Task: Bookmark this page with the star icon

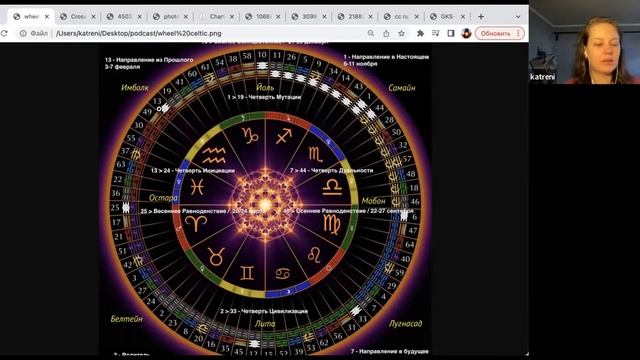Action: point(402,33)
